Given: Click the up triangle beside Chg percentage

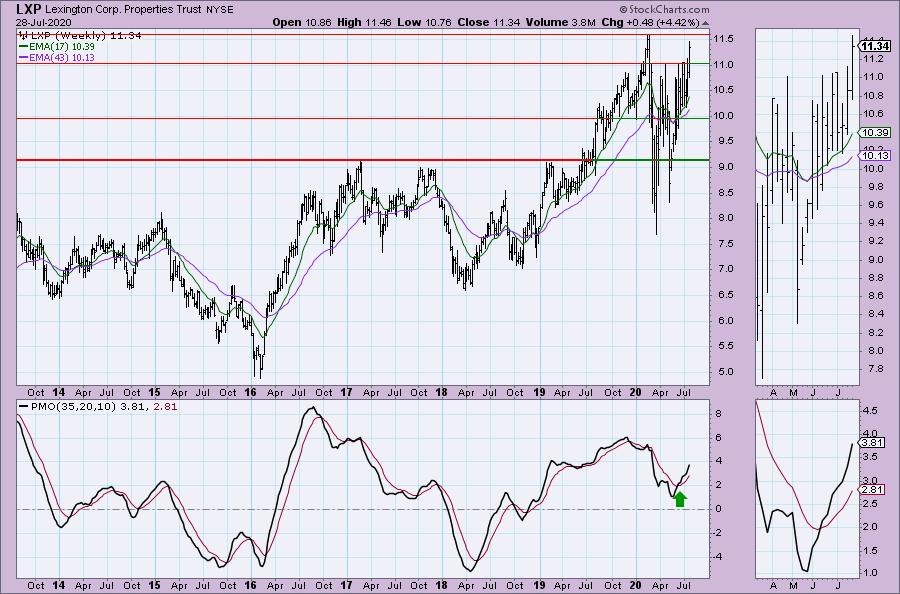Looking at the screenshot, I should [x=705, y=24].
